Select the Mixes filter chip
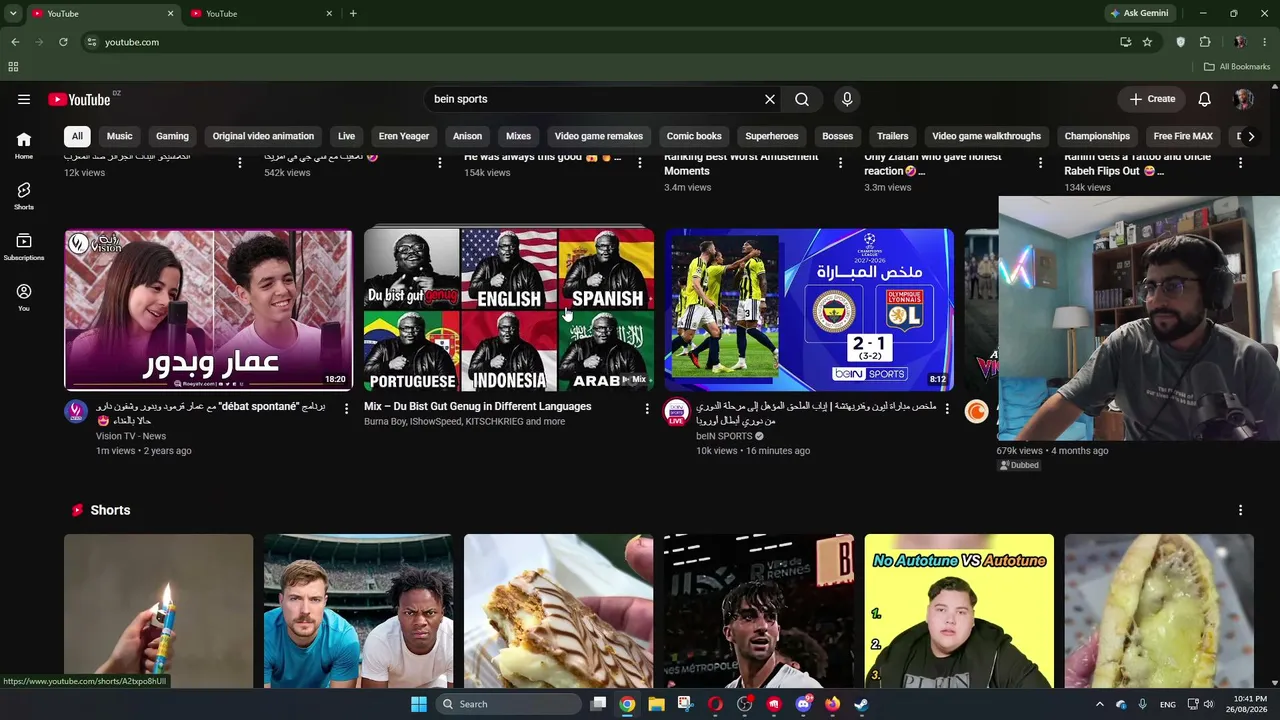1280x720 pixels. pos(518,136)
